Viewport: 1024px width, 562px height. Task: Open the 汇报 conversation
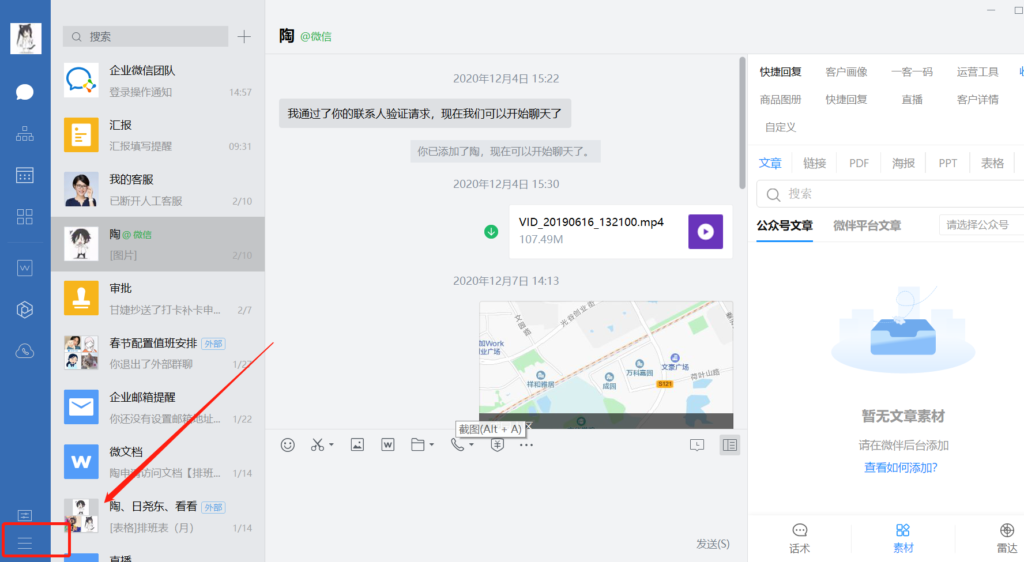pyautogui.click(x=158, y=135)
